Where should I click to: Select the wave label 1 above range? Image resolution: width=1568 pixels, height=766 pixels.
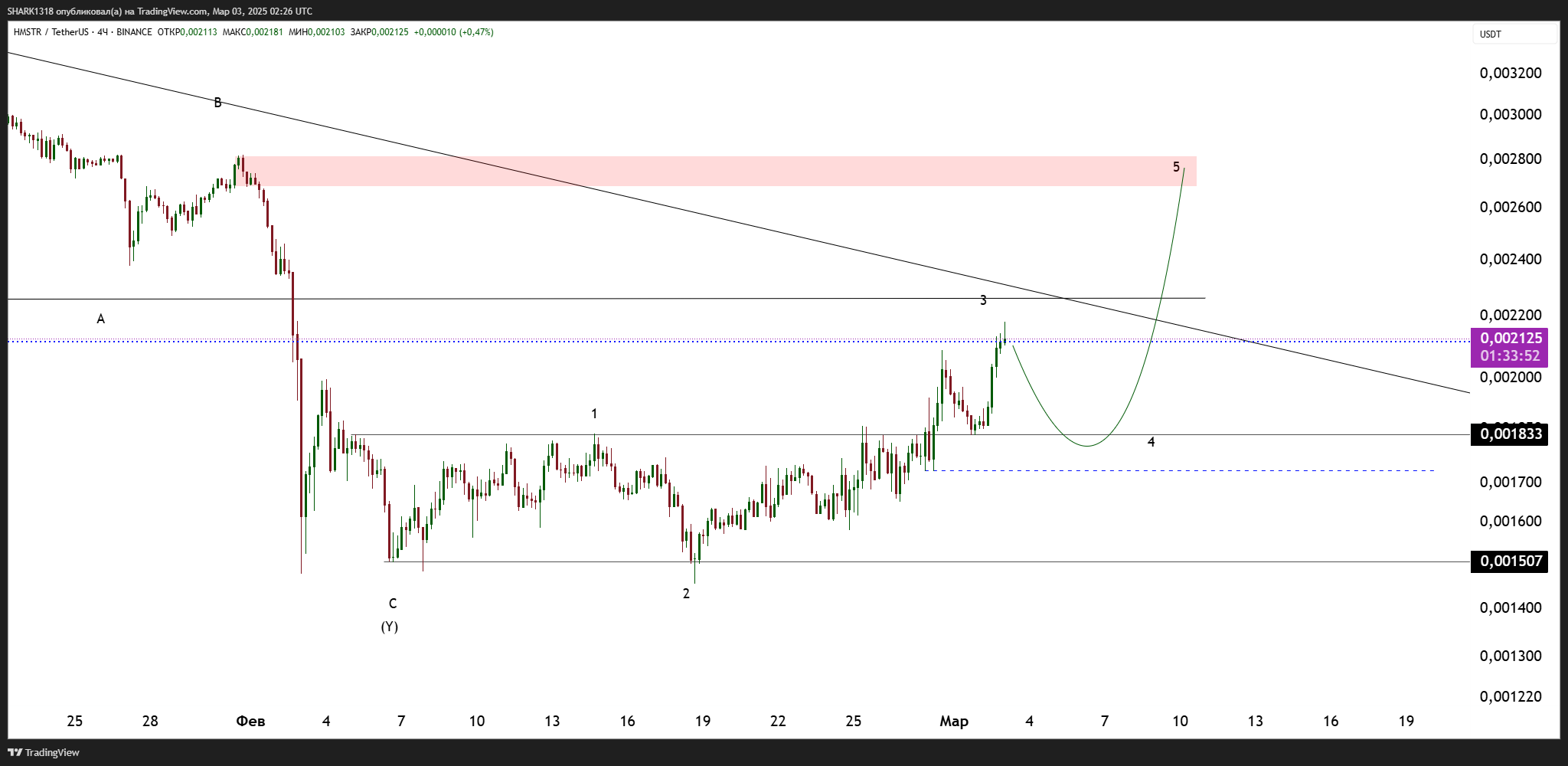(594, 414)
